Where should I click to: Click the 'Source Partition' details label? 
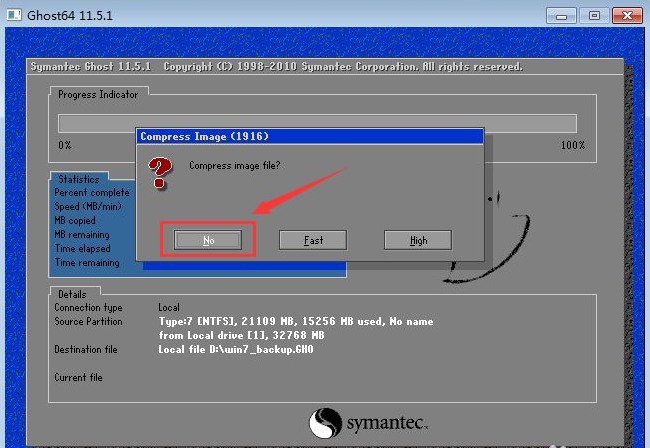coord(88,322)
